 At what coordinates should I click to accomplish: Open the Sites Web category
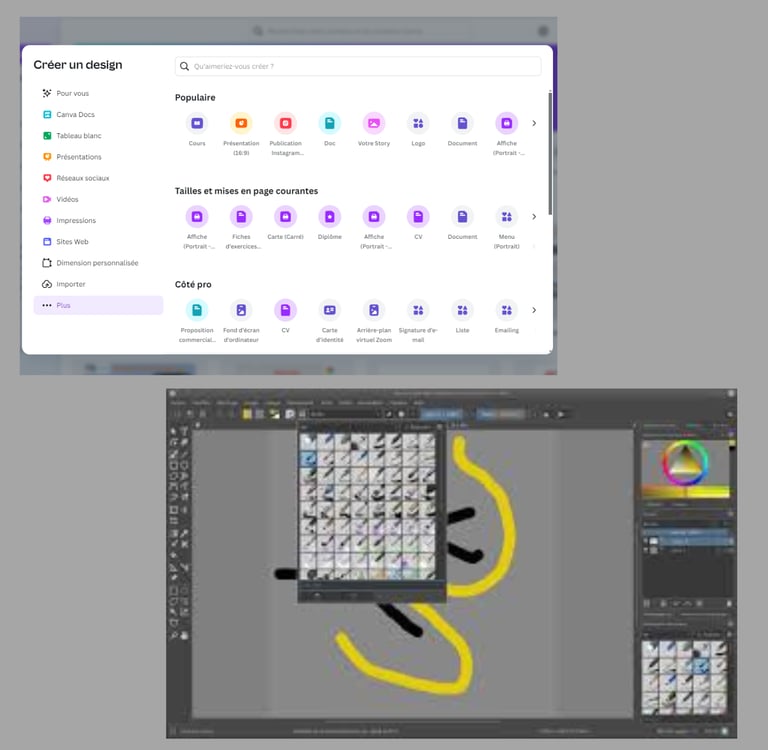pyautogui.click(x=98, y=242)
